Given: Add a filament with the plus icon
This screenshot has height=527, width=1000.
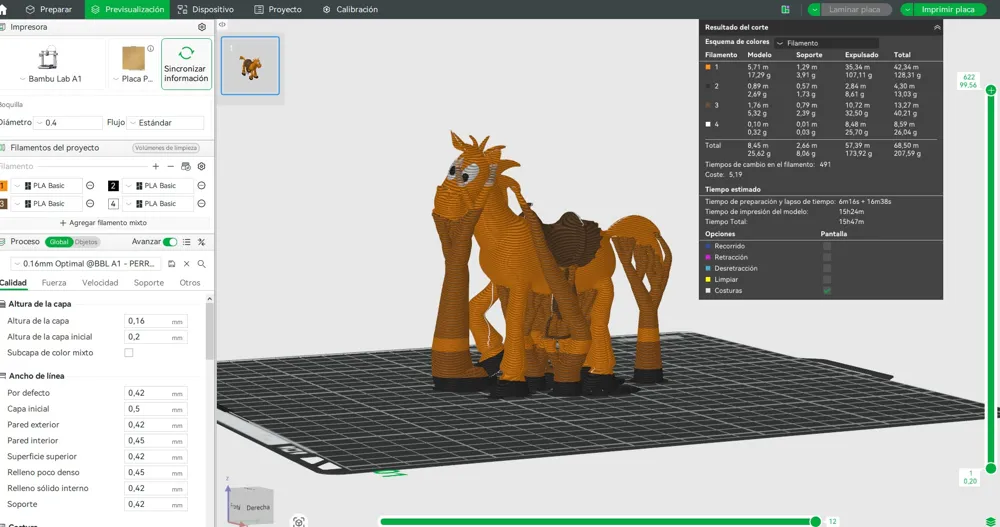Looking at the screenshot, I should click(x=156, y=167).
